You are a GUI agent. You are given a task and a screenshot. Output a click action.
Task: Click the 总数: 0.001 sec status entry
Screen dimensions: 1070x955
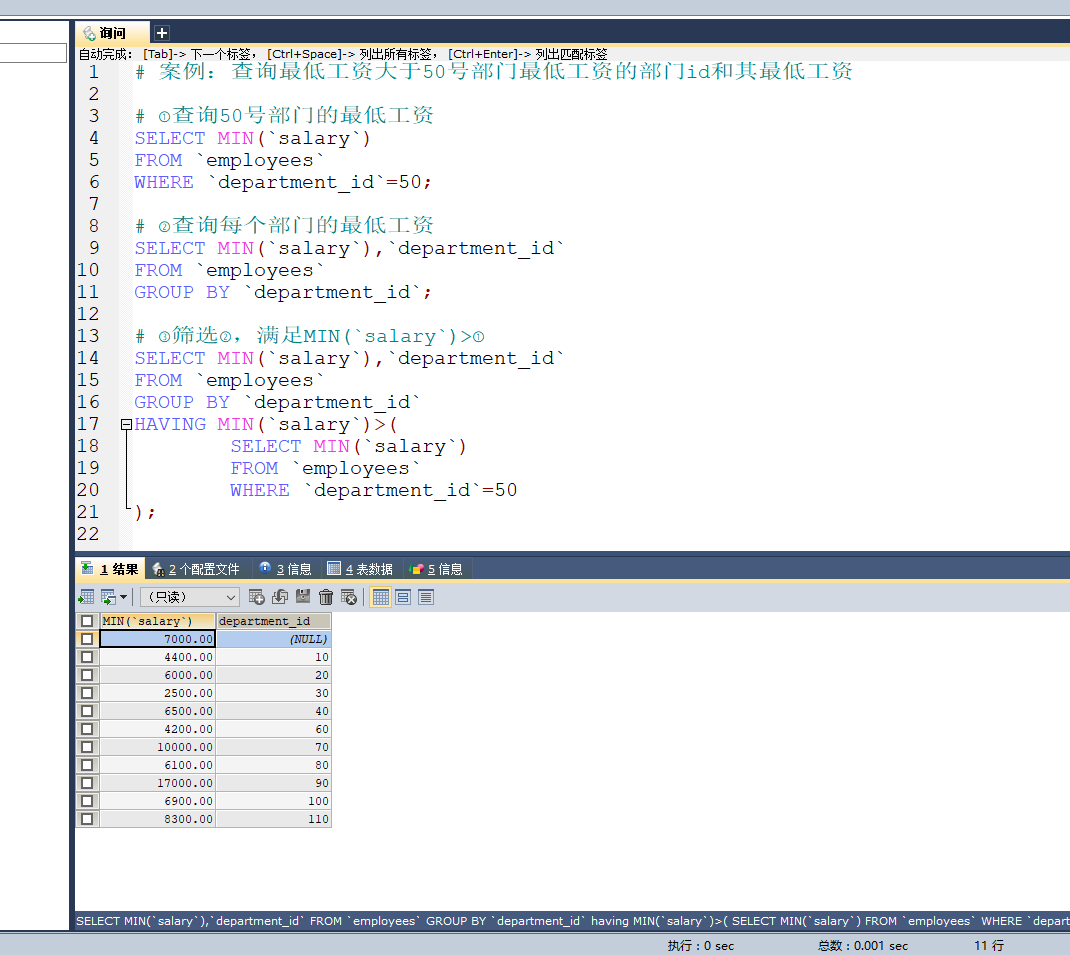[x=863, y=945]
